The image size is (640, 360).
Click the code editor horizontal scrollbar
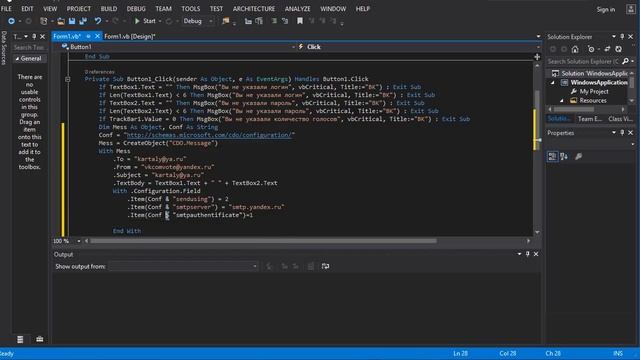(263, 241)
